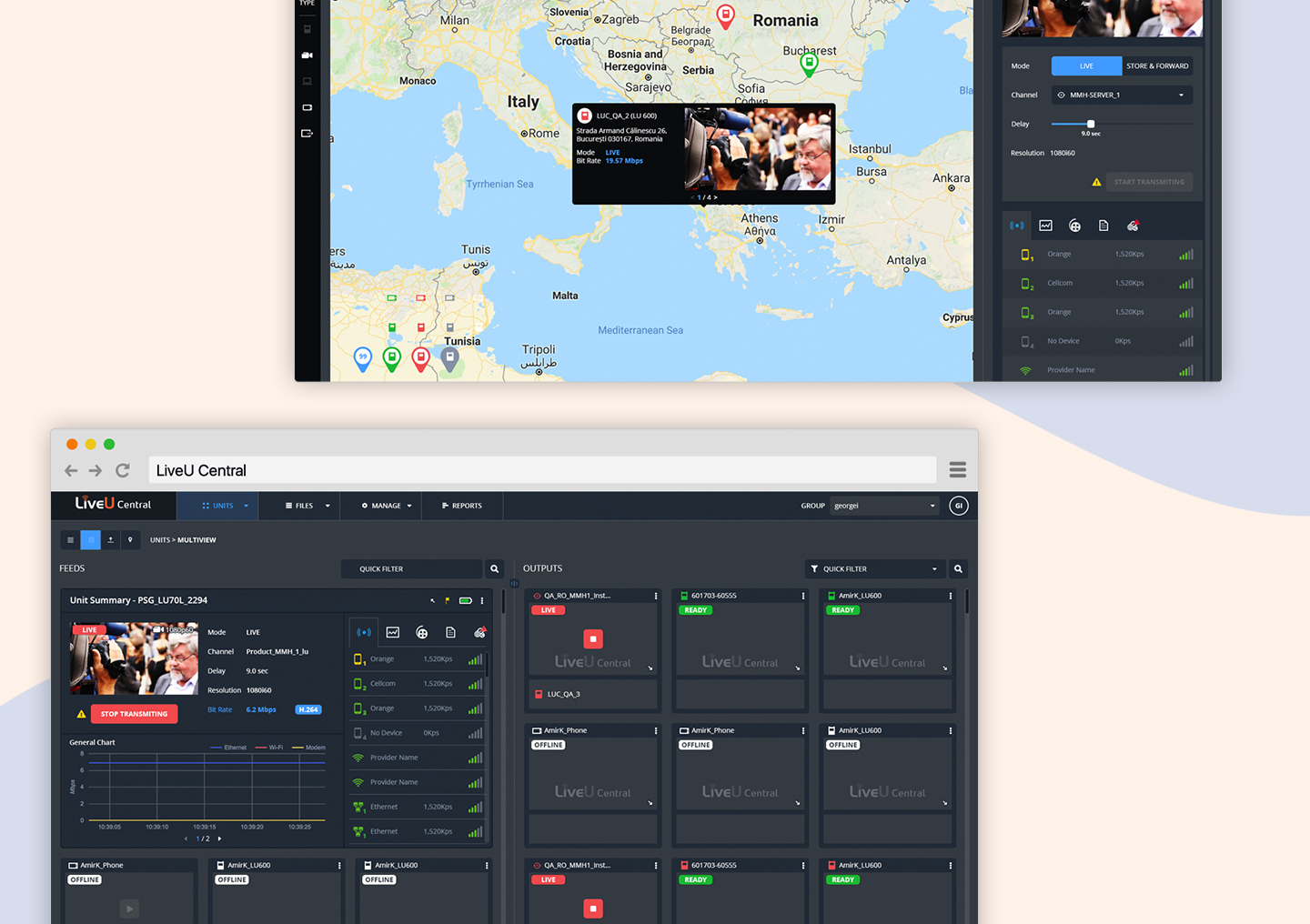The width and height of the screenshot is (1310, 924).
Task: Select the chart tab in Unit Summary
Action: tap(393, 632)
